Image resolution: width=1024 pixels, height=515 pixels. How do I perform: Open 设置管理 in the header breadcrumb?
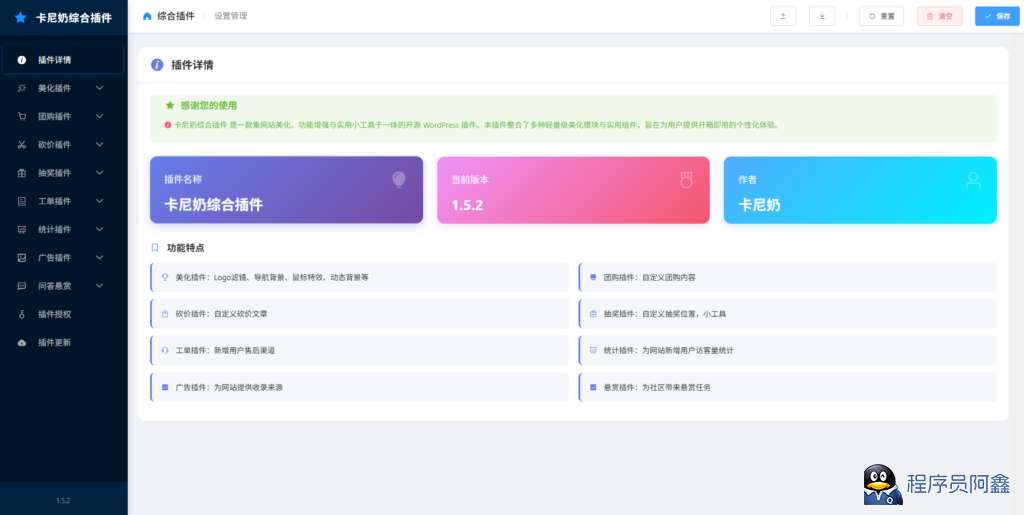pyautogui.click(x=230, y=16)
